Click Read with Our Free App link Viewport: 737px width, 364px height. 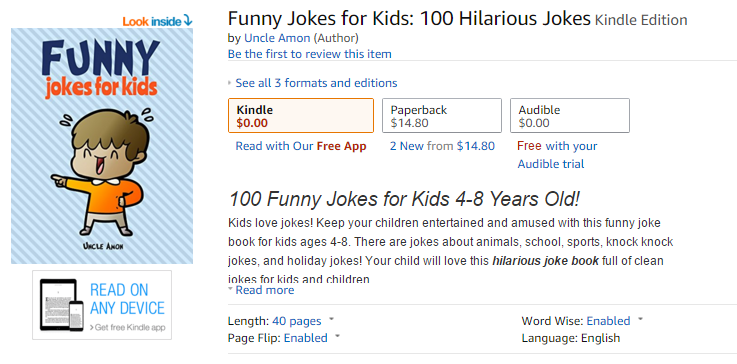[x=301, y=146]
